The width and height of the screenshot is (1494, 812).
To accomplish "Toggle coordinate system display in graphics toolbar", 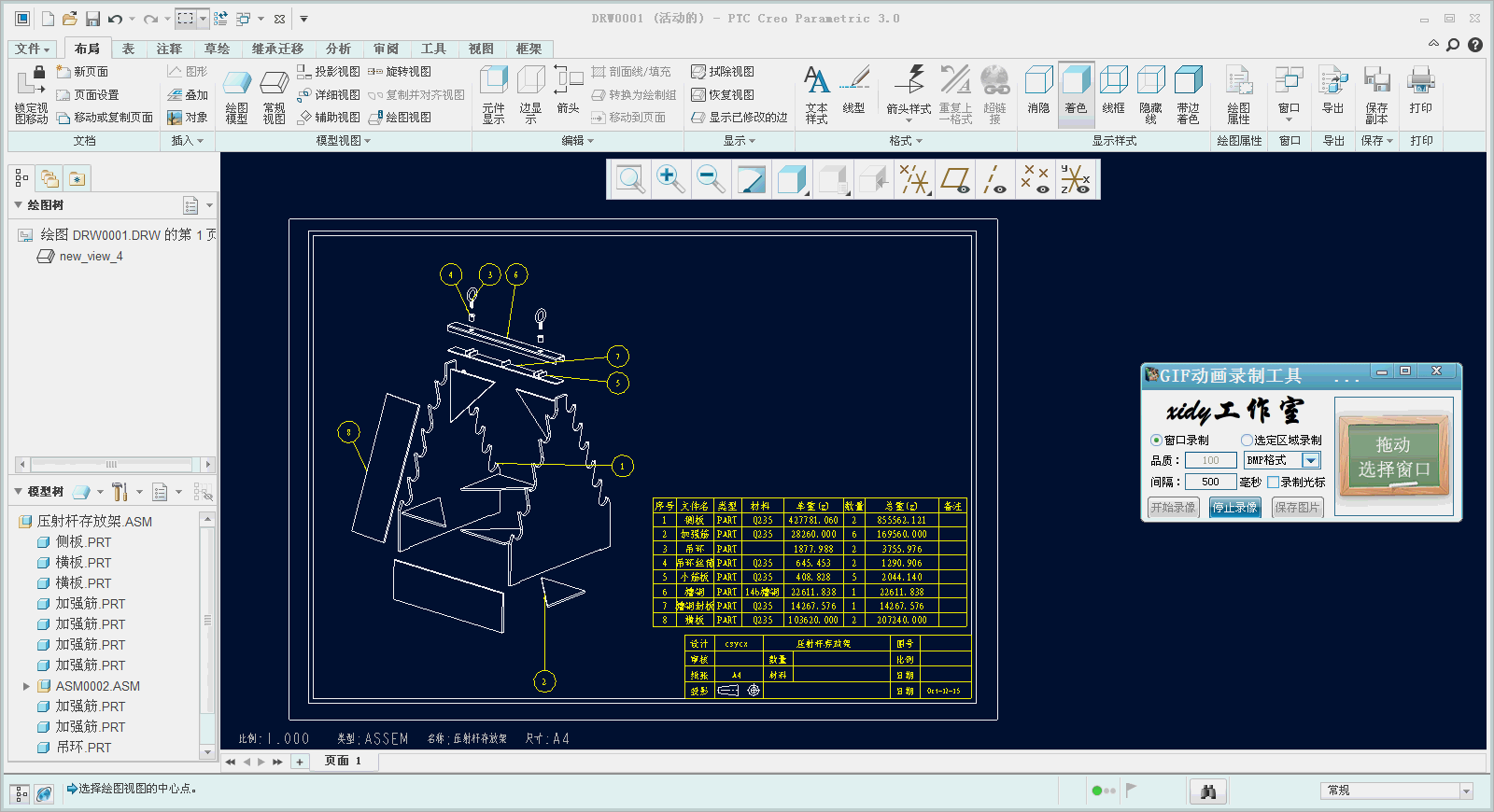I will click(x=1075, y=178).
